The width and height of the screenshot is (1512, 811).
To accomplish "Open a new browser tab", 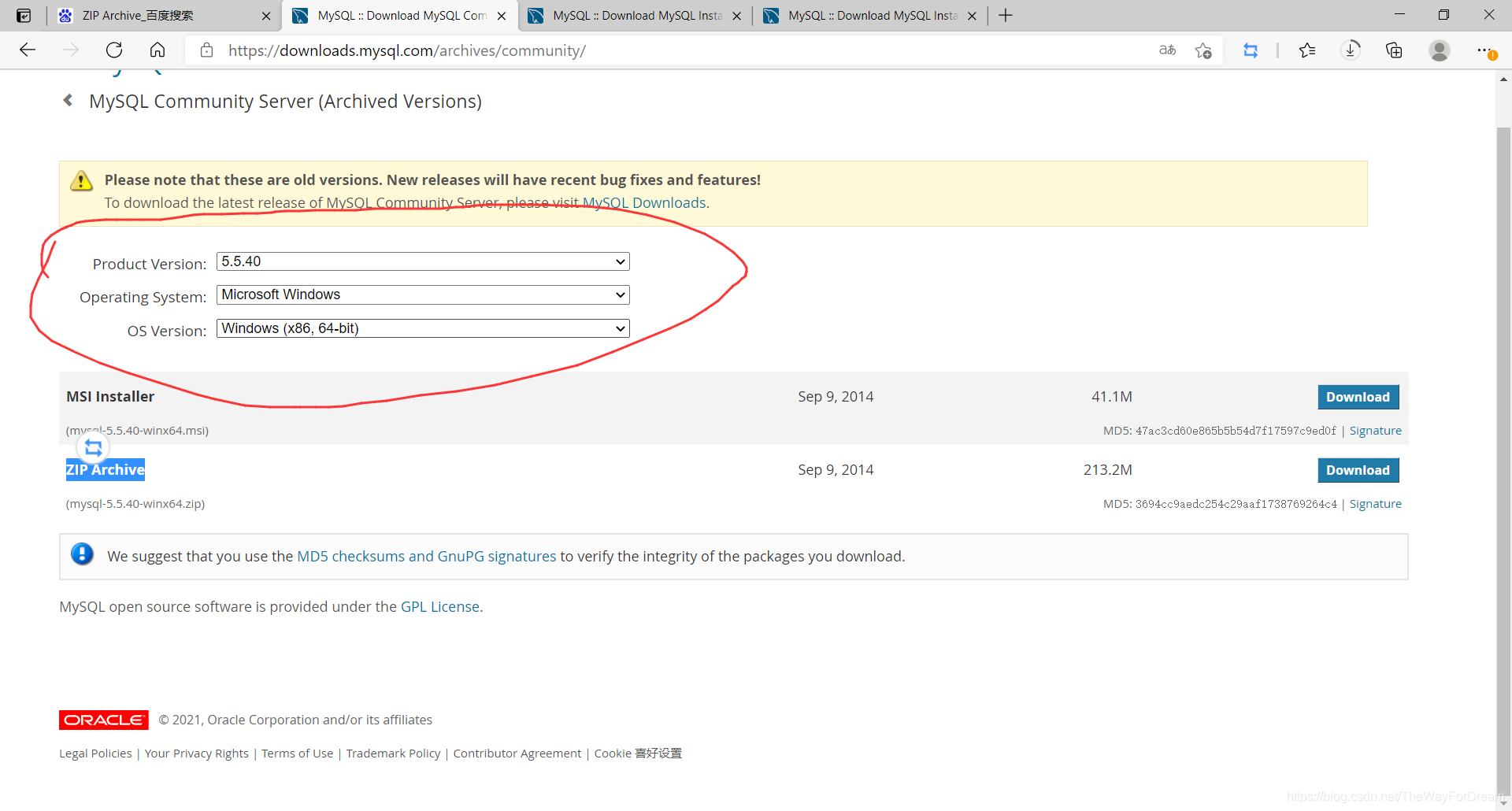I will 1006,15.
